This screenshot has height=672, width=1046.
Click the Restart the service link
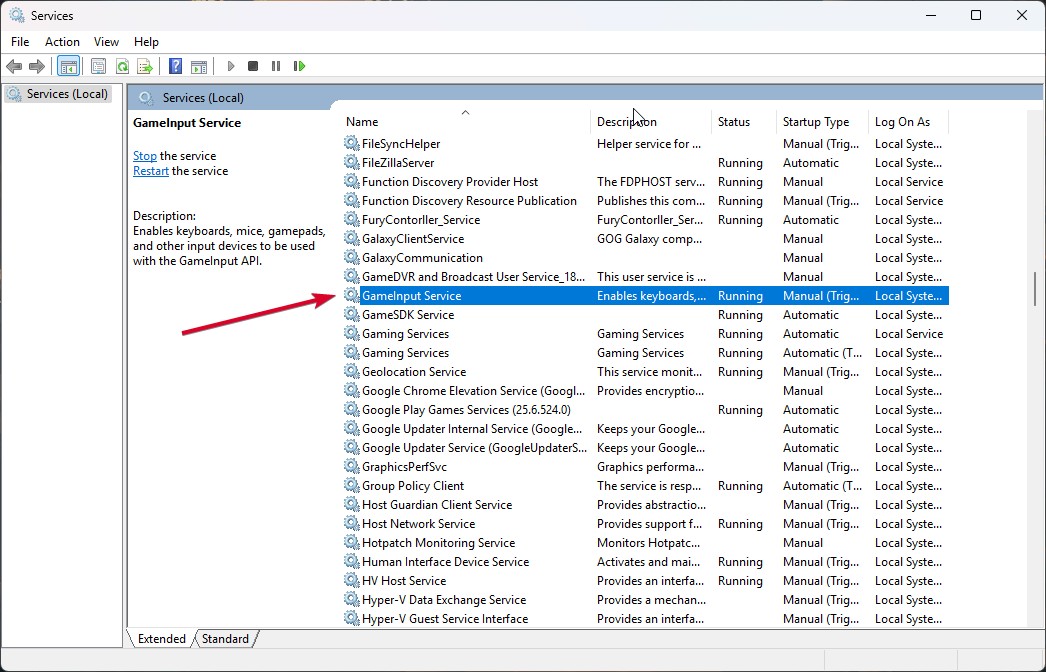150,170
